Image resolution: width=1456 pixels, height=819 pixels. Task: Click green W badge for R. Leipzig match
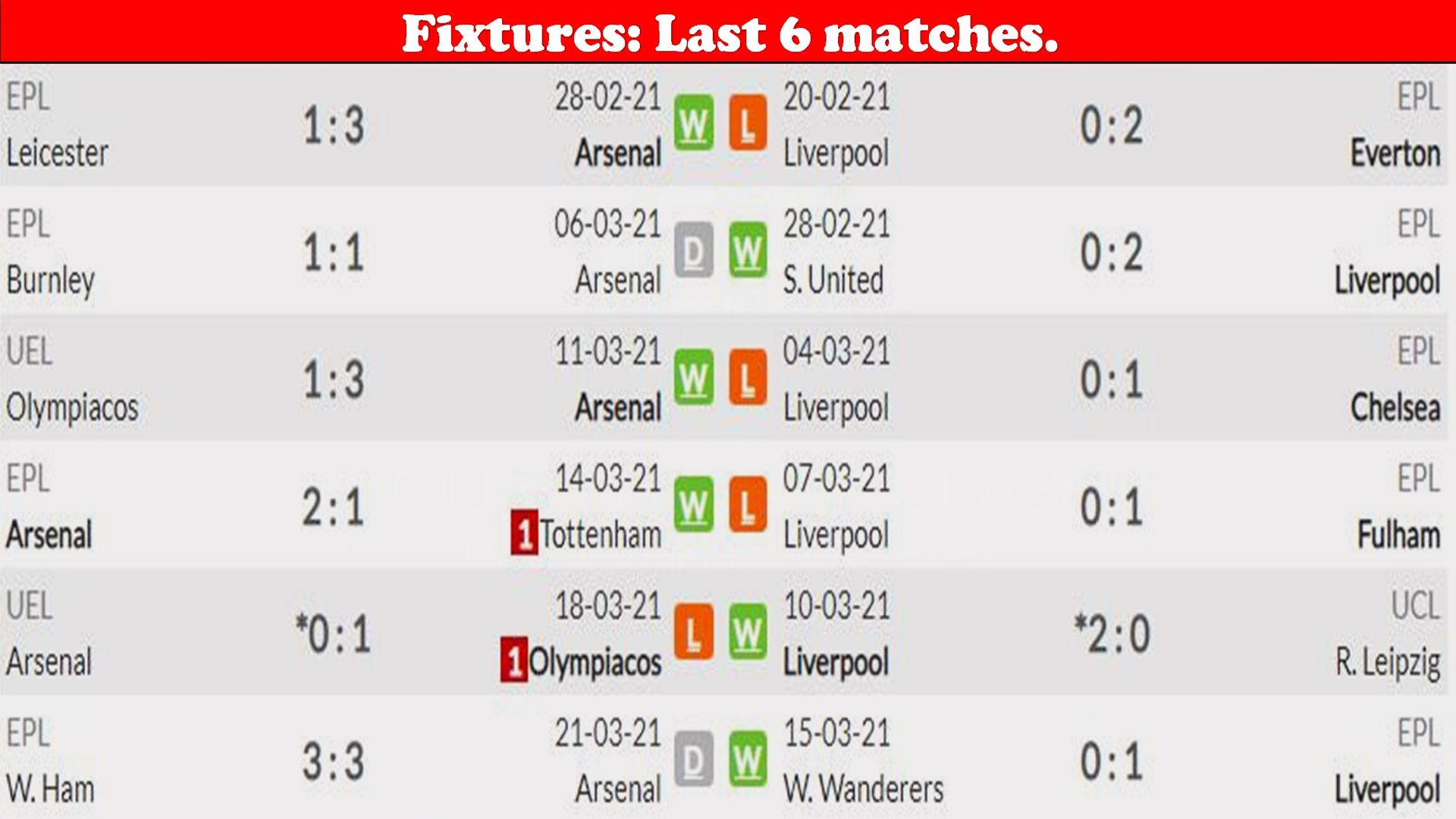748,632
